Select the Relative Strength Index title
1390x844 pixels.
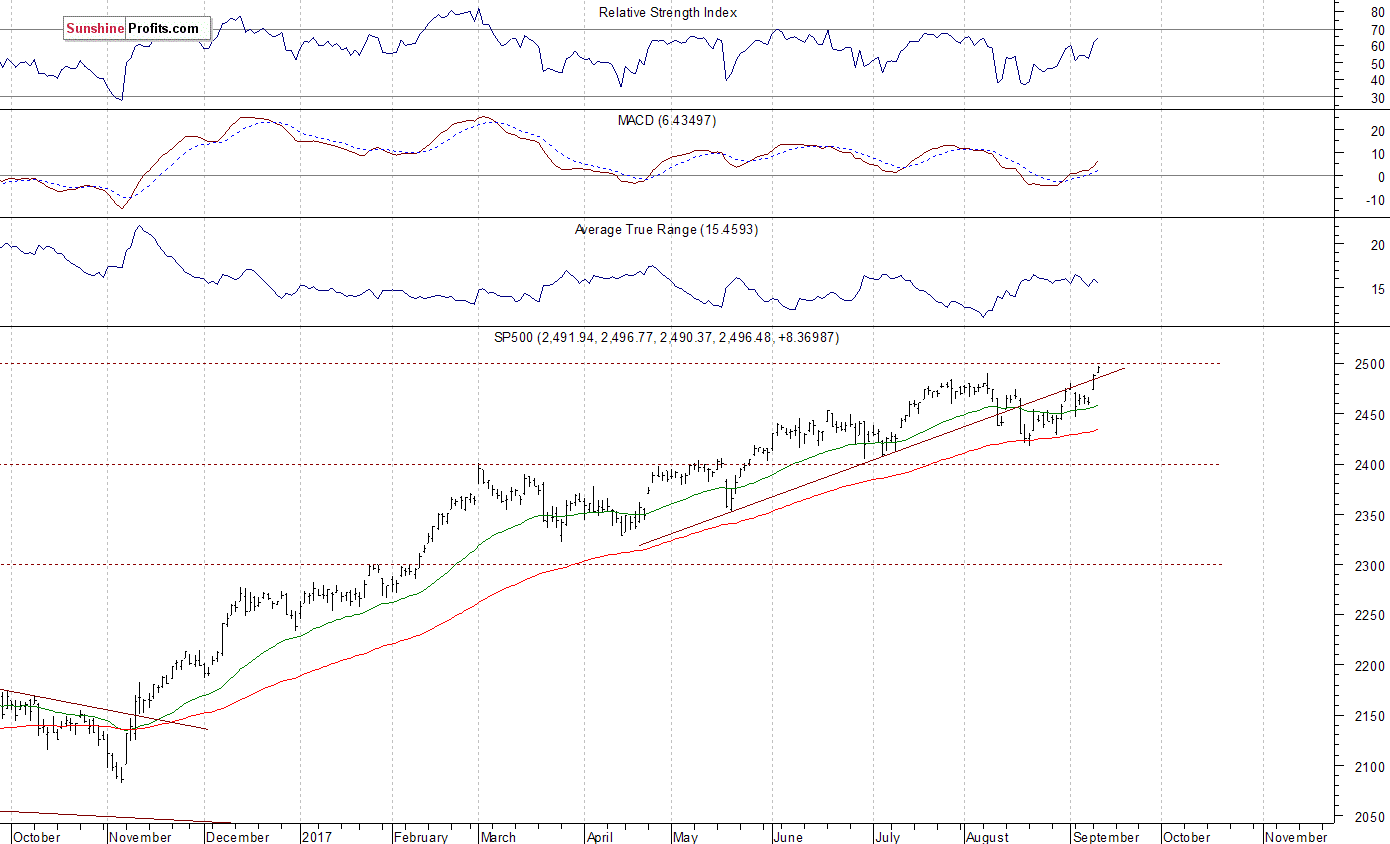click(668, 13)
